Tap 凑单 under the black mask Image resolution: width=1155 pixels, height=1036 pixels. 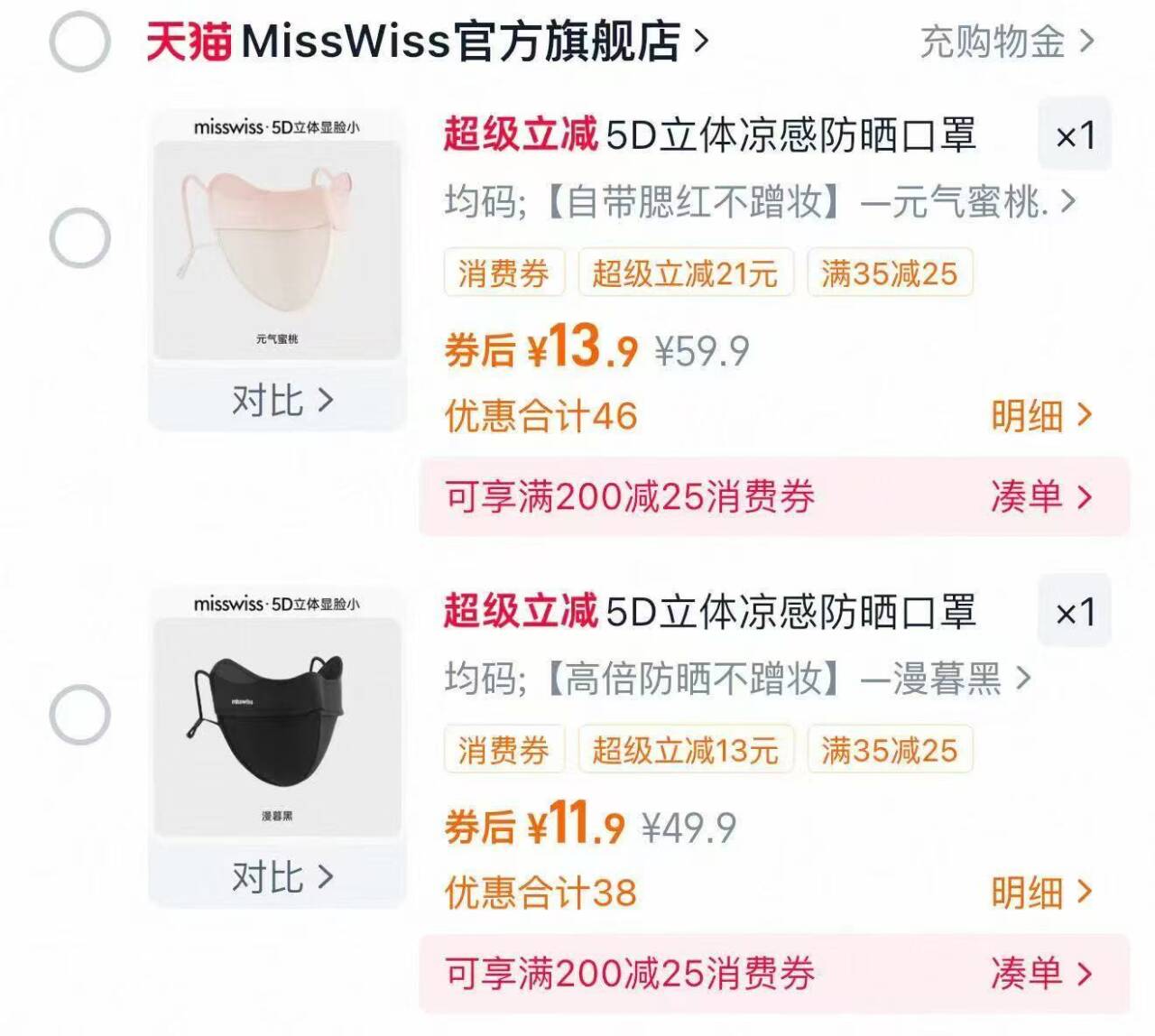(1042, 973)
